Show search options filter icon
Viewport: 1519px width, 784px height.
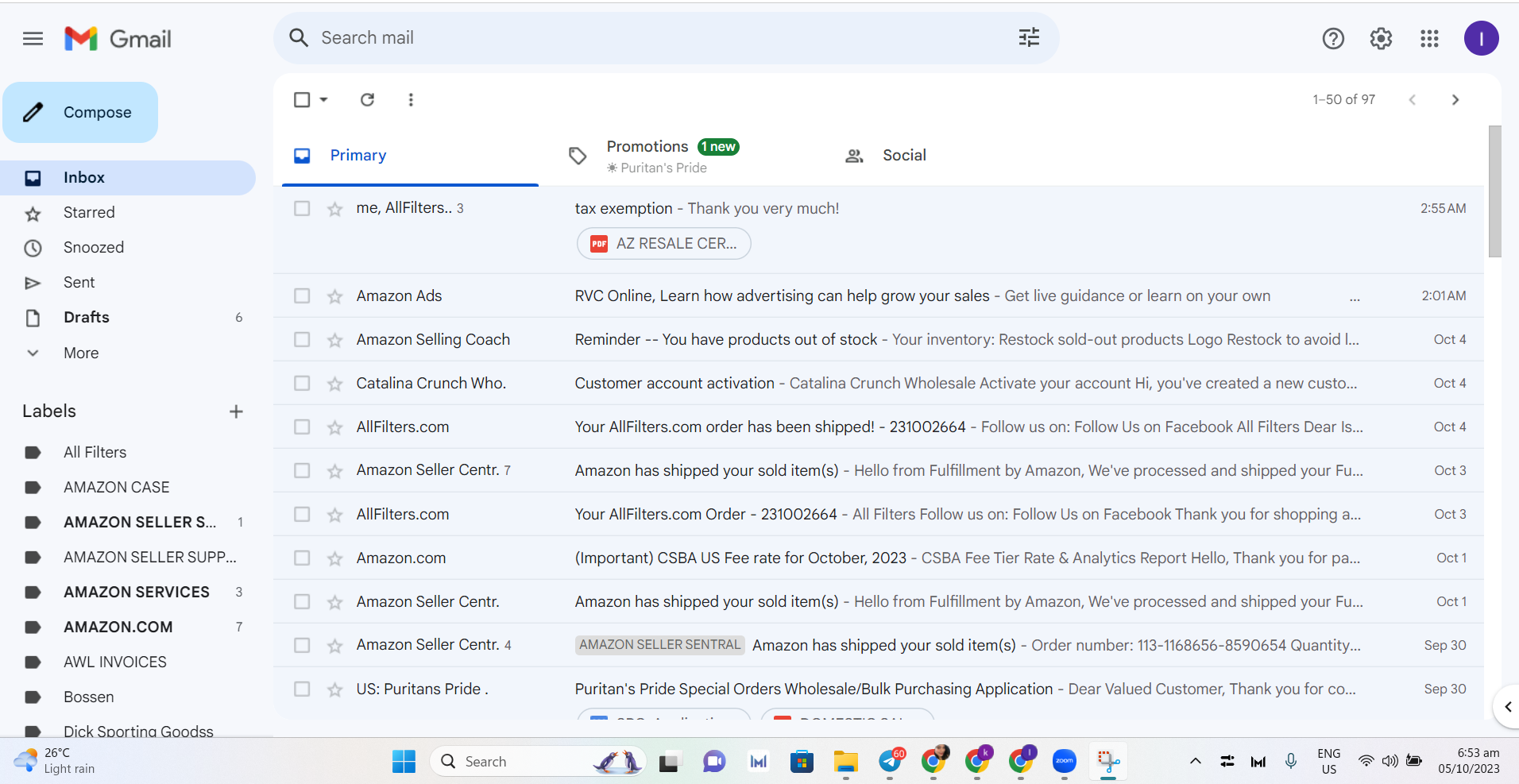click(x=1029, y=37)
